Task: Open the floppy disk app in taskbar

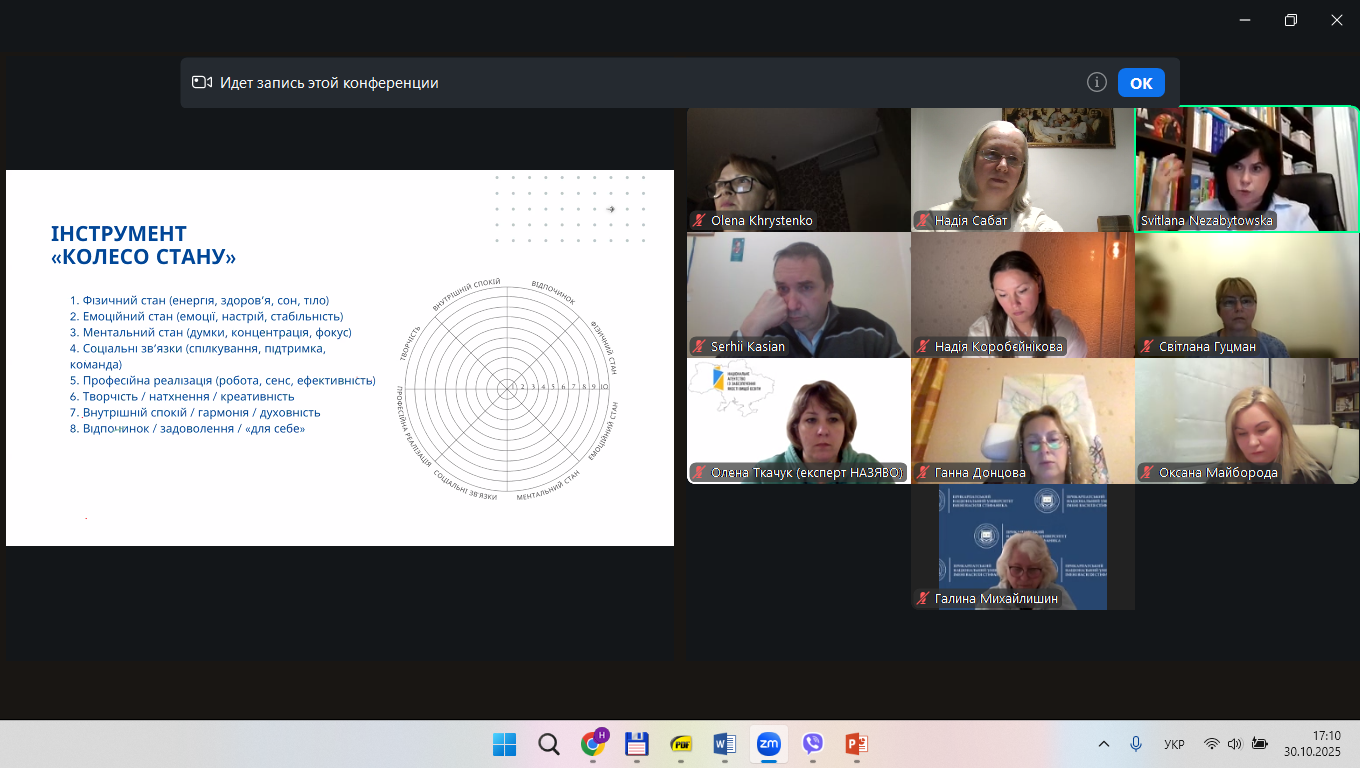Action: click(637, 744)
